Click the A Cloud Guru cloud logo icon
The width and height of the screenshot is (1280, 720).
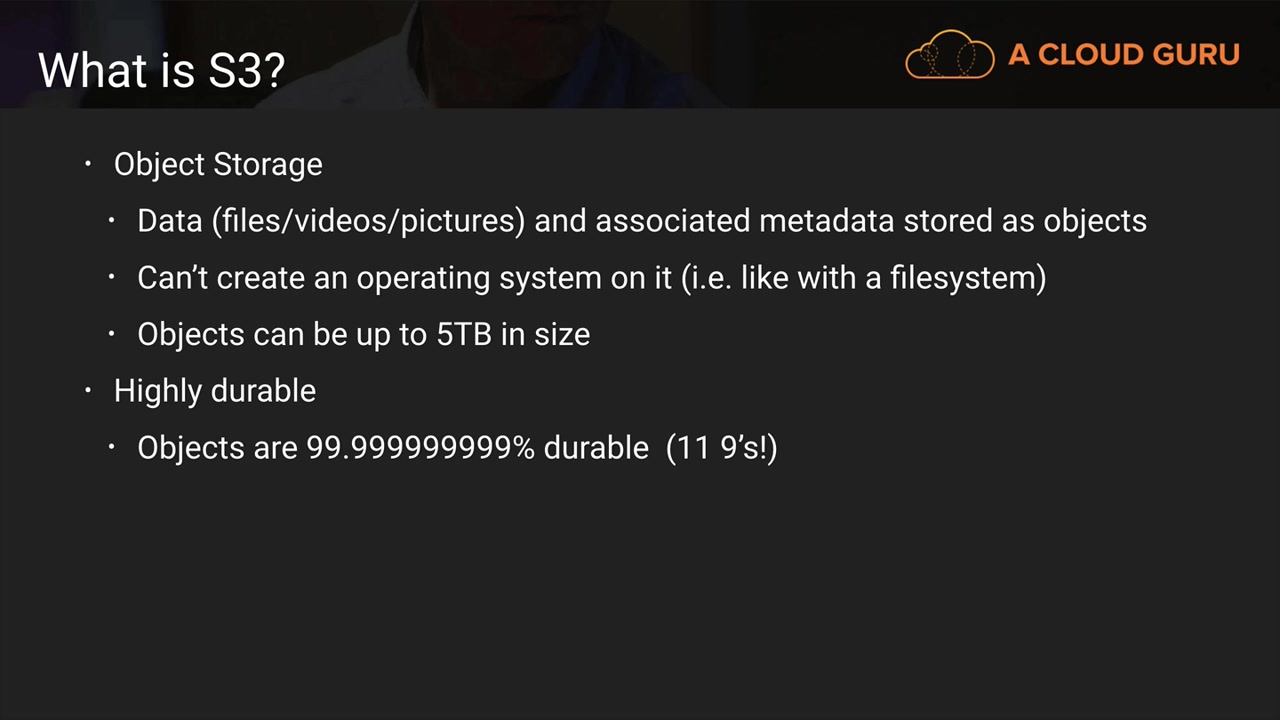click(x=949, y=55)
